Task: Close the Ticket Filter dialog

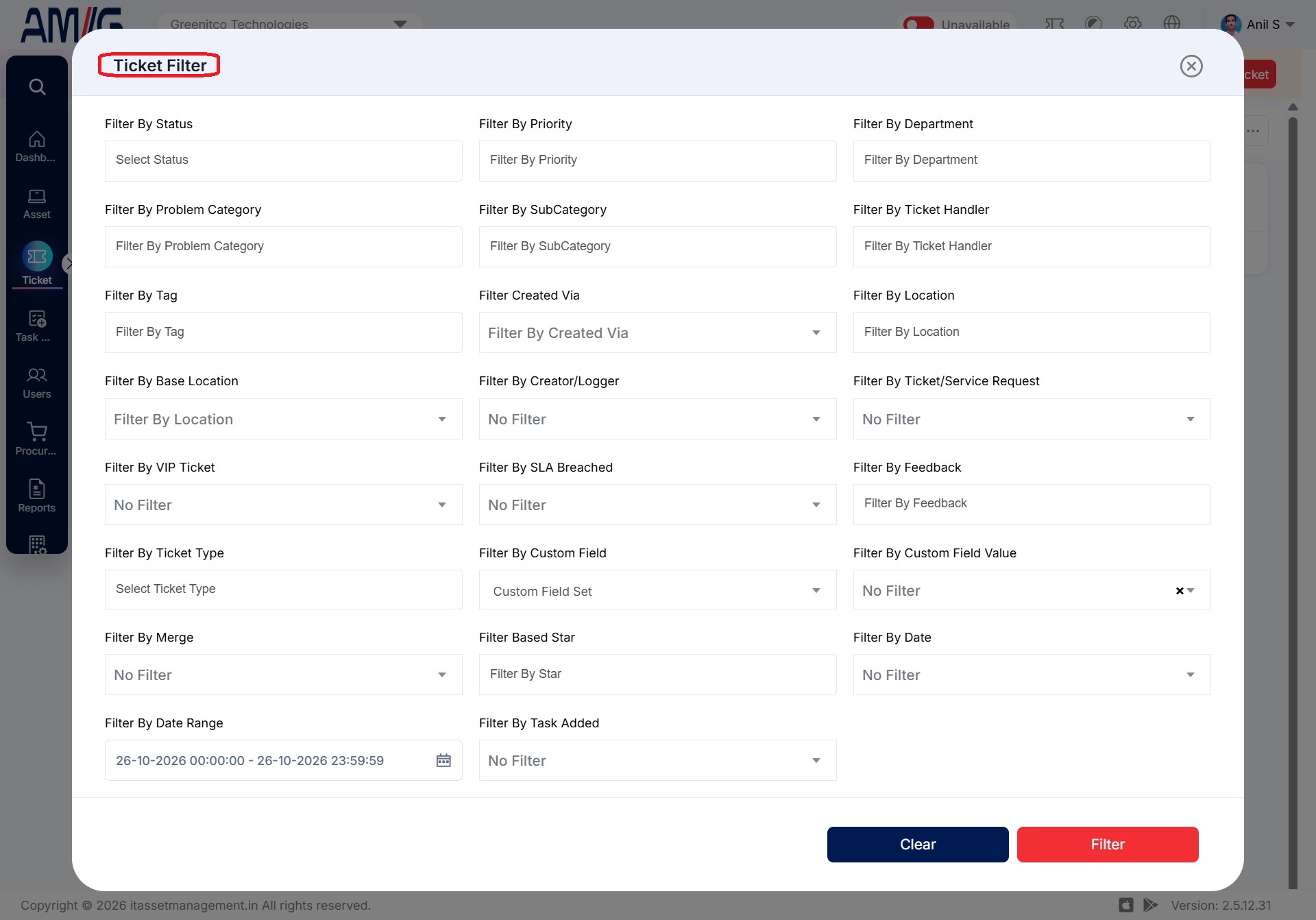Action: [1191, 66]
